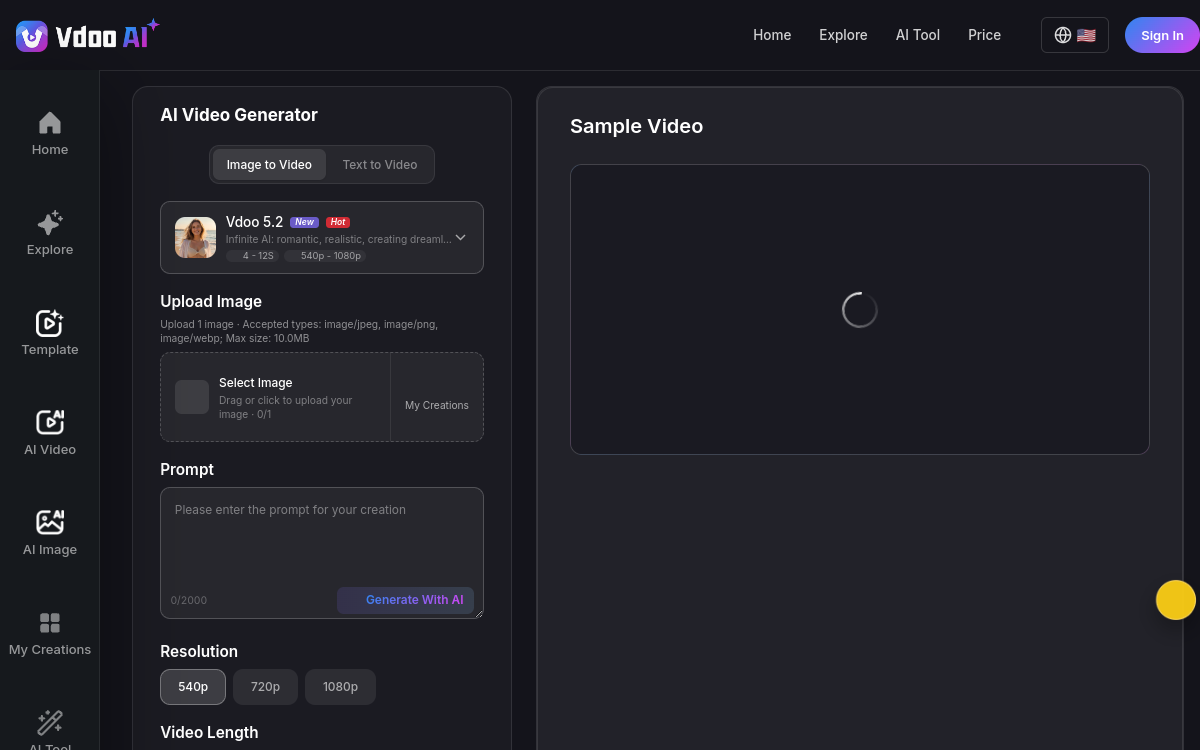The width and height of the screenshot is (1200, 750).
Task: Open the language selector with US flag
Action: (1075, 35)
